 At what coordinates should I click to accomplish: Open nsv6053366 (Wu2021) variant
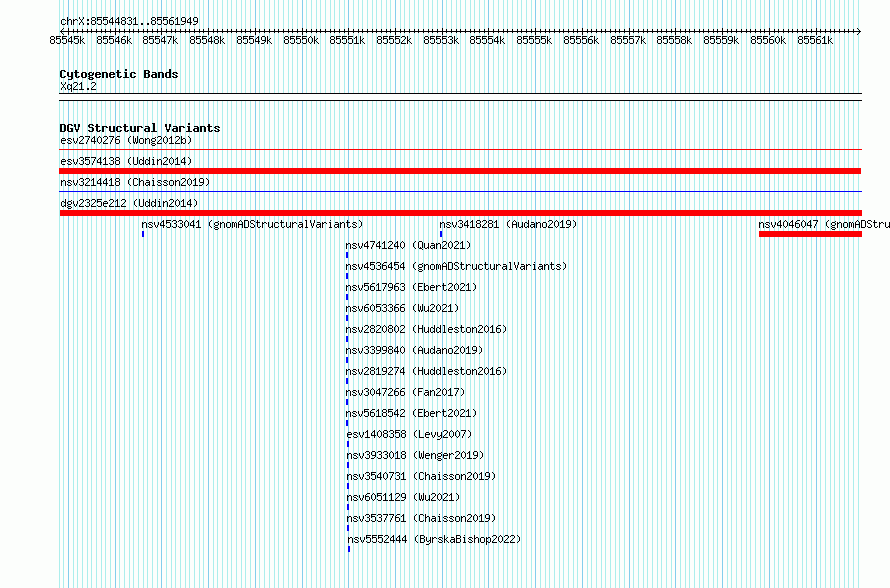tap(402, 308)
